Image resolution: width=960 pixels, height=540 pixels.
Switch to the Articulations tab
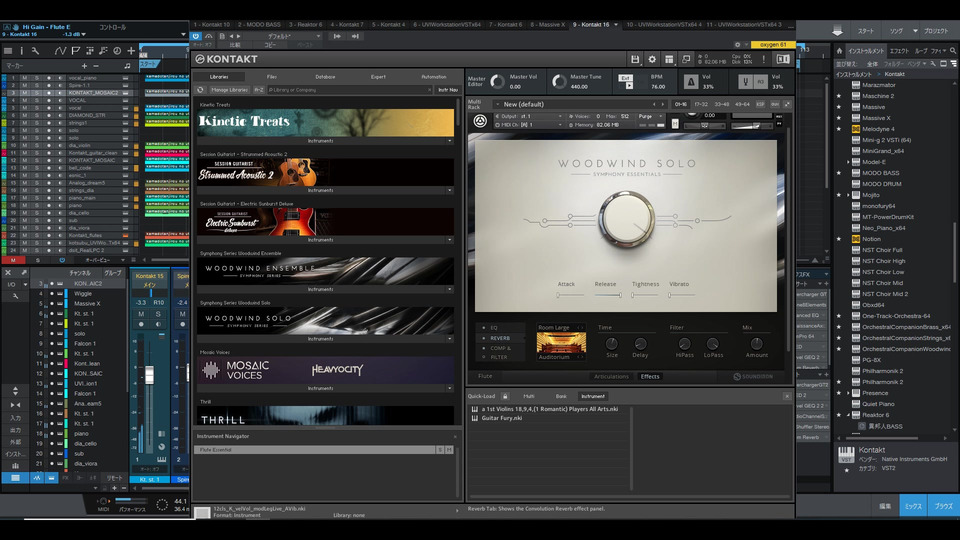611,377
